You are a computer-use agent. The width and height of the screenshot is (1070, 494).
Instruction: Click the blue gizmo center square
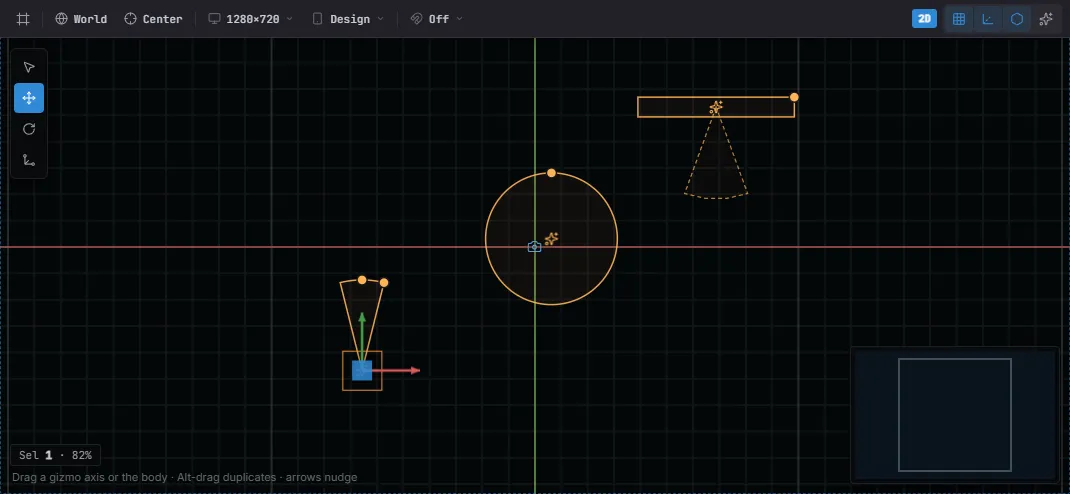click(362, 370)
